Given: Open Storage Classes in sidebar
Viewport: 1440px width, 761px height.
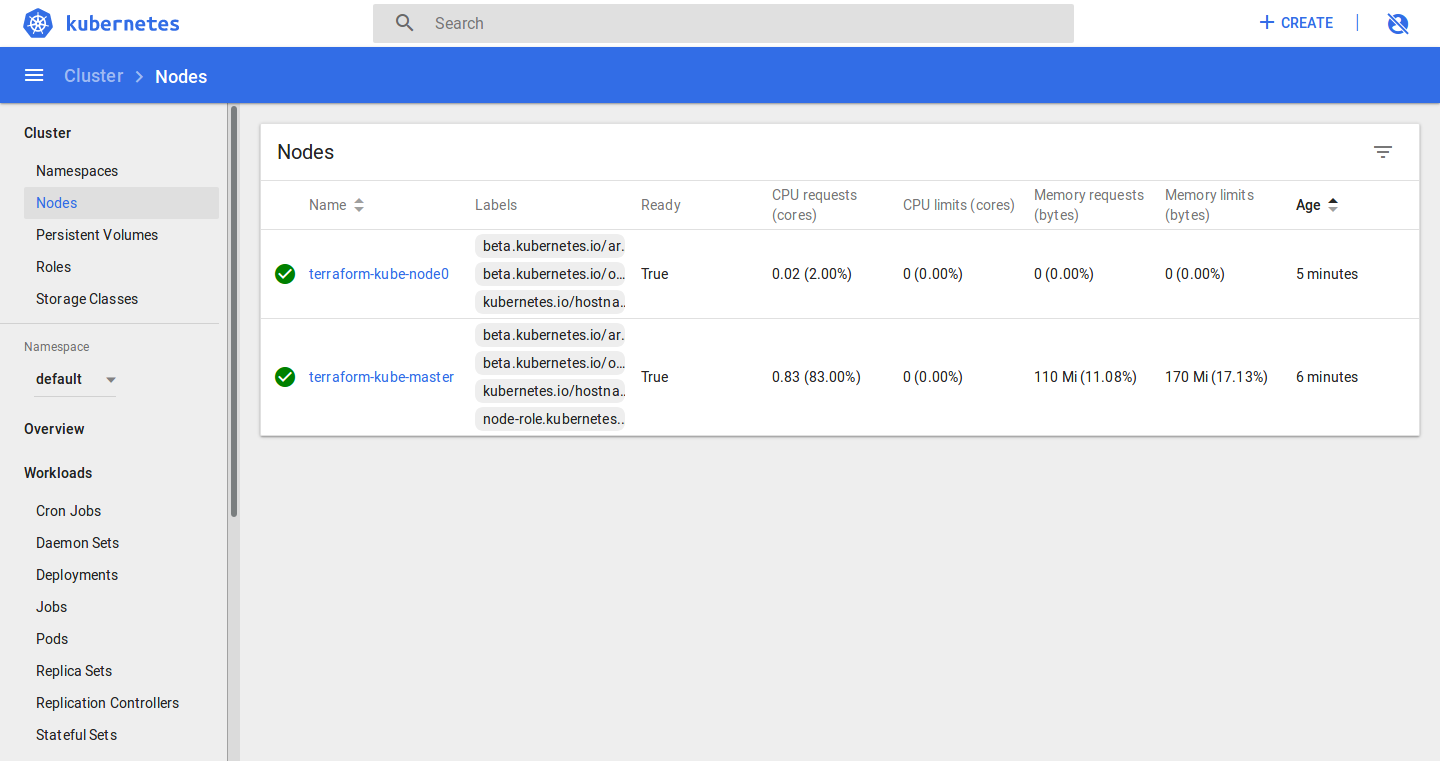Looking at the screenshot, I should [x=87, y=299].
